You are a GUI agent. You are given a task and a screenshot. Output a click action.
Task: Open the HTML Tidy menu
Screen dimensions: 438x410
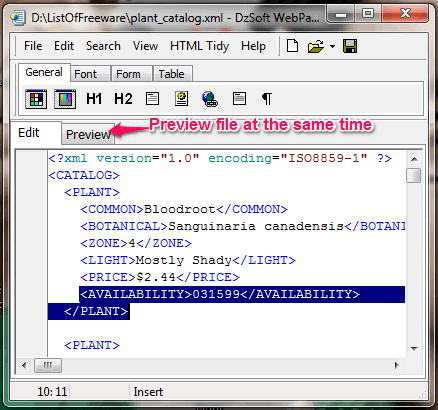point(199,46)
